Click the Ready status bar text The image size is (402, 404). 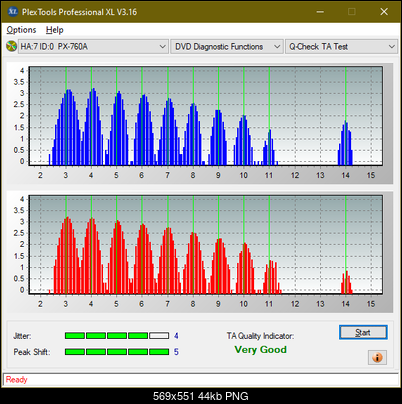(17, 380)
